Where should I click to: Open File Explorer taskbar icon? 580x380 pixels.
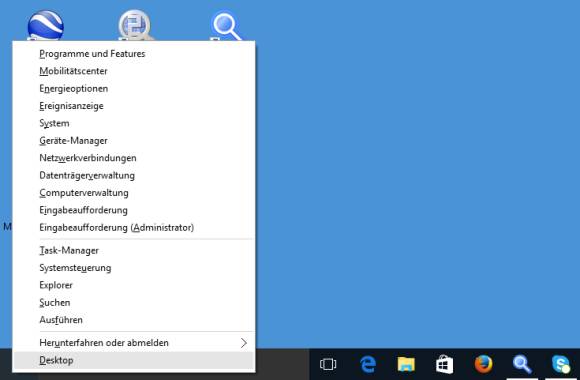pos(406,364)
